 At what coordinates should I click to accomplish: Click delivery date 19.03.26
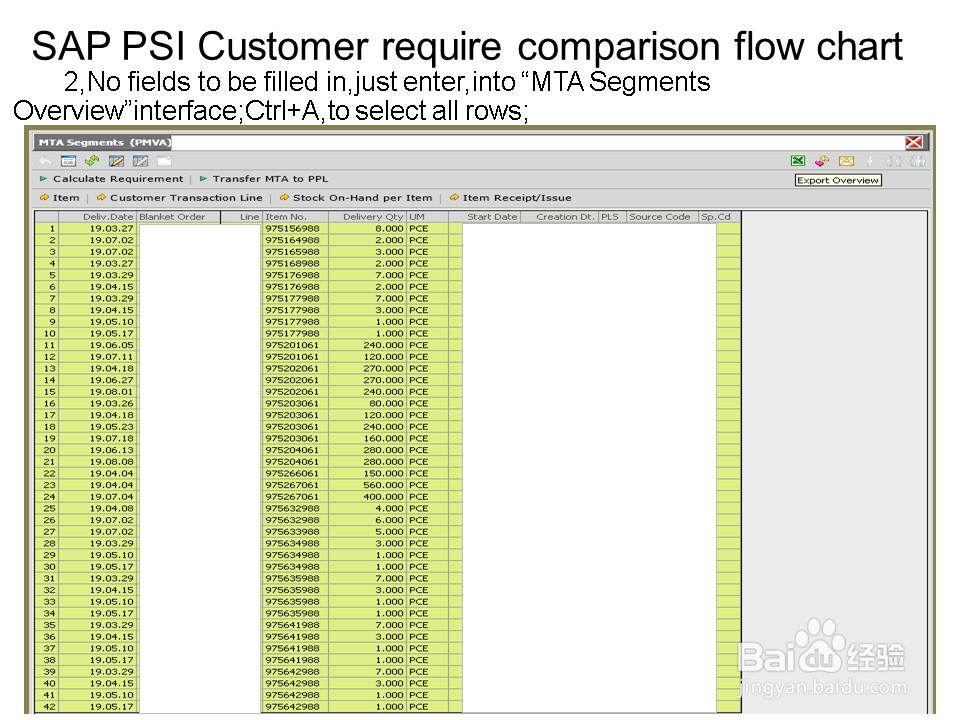(x=97, y=403)
